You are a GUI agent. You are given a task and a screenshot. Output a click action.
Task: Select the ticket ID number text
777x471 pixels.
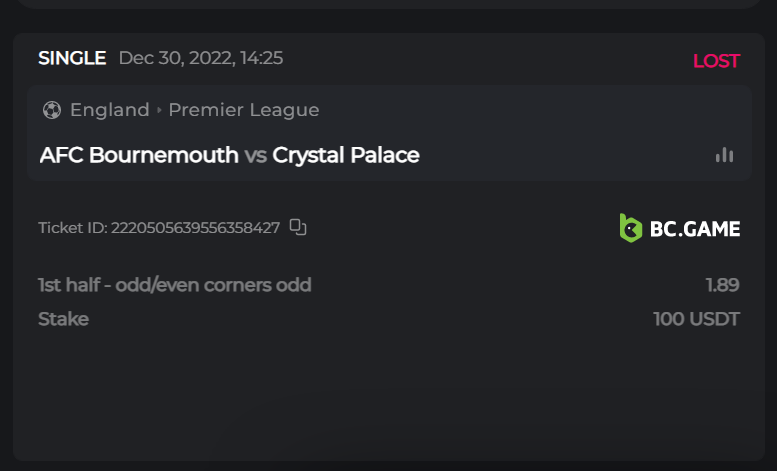[195, 228]
